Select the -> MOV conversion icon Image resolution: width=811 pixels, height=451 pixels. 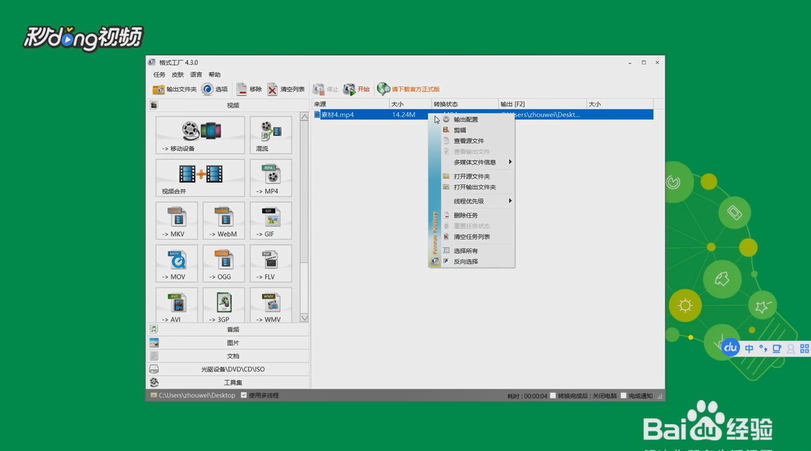[176, 264]
